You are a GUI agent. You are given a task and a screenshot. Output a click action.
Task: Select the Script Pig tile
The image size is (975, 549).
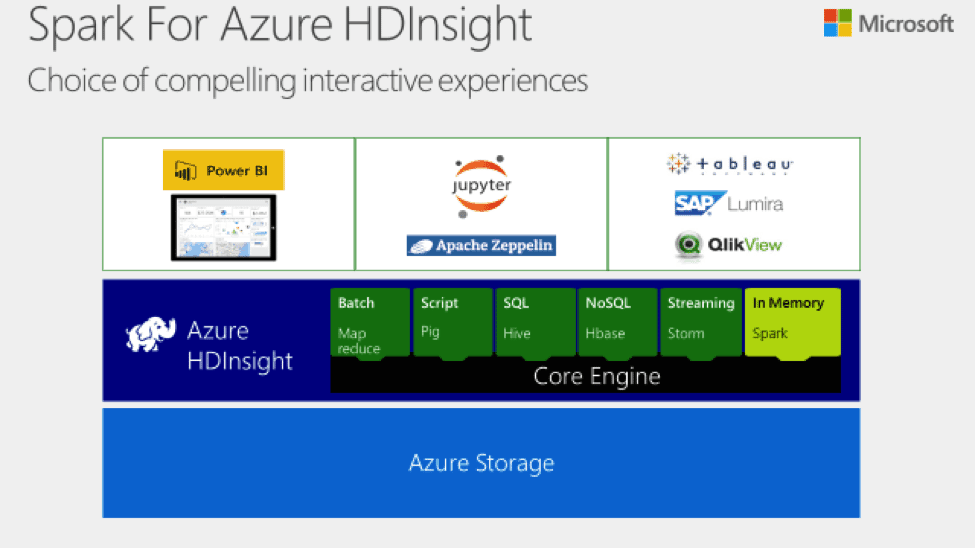(x=453, y=323)
